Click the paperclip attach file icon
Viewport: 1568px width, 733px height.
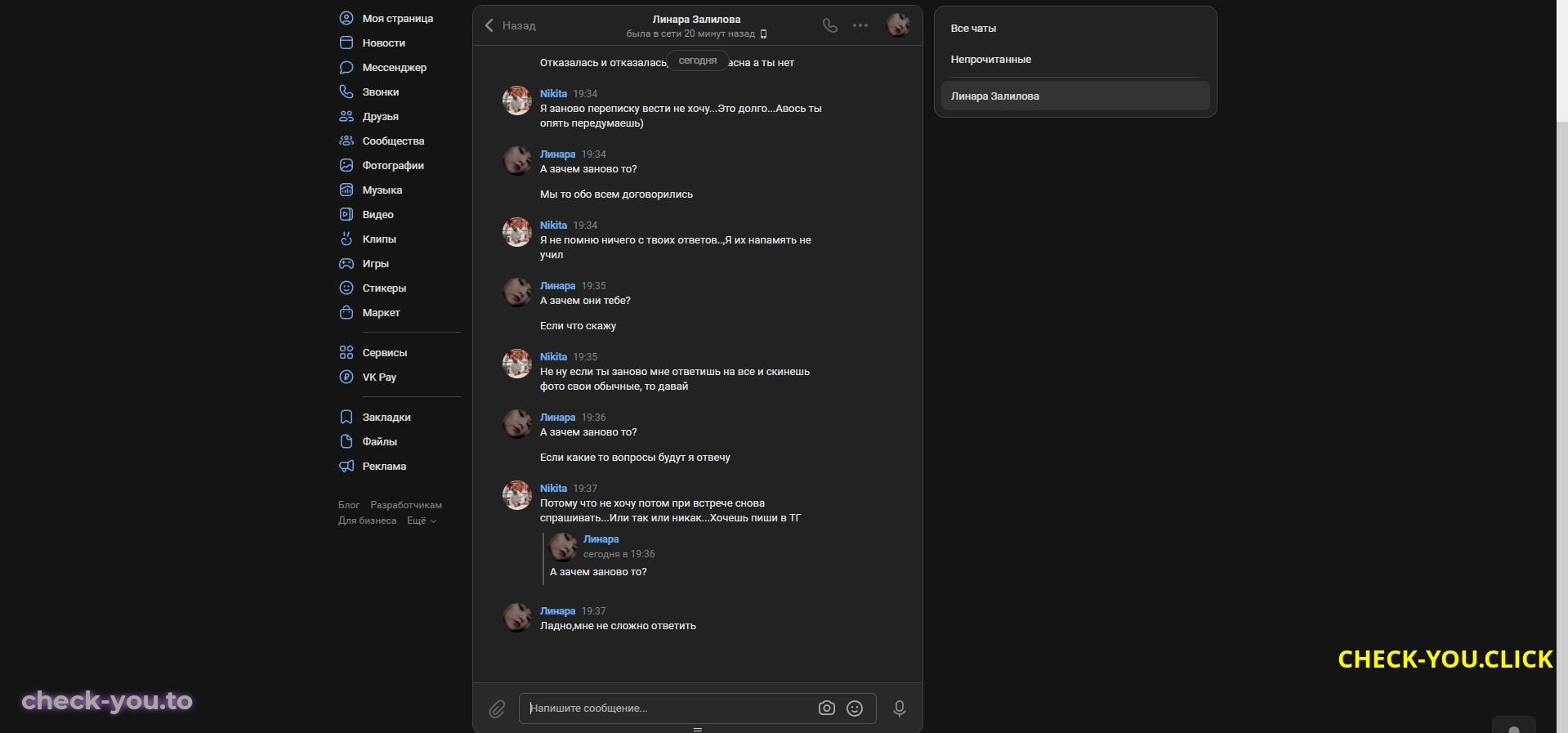point(497,709)
